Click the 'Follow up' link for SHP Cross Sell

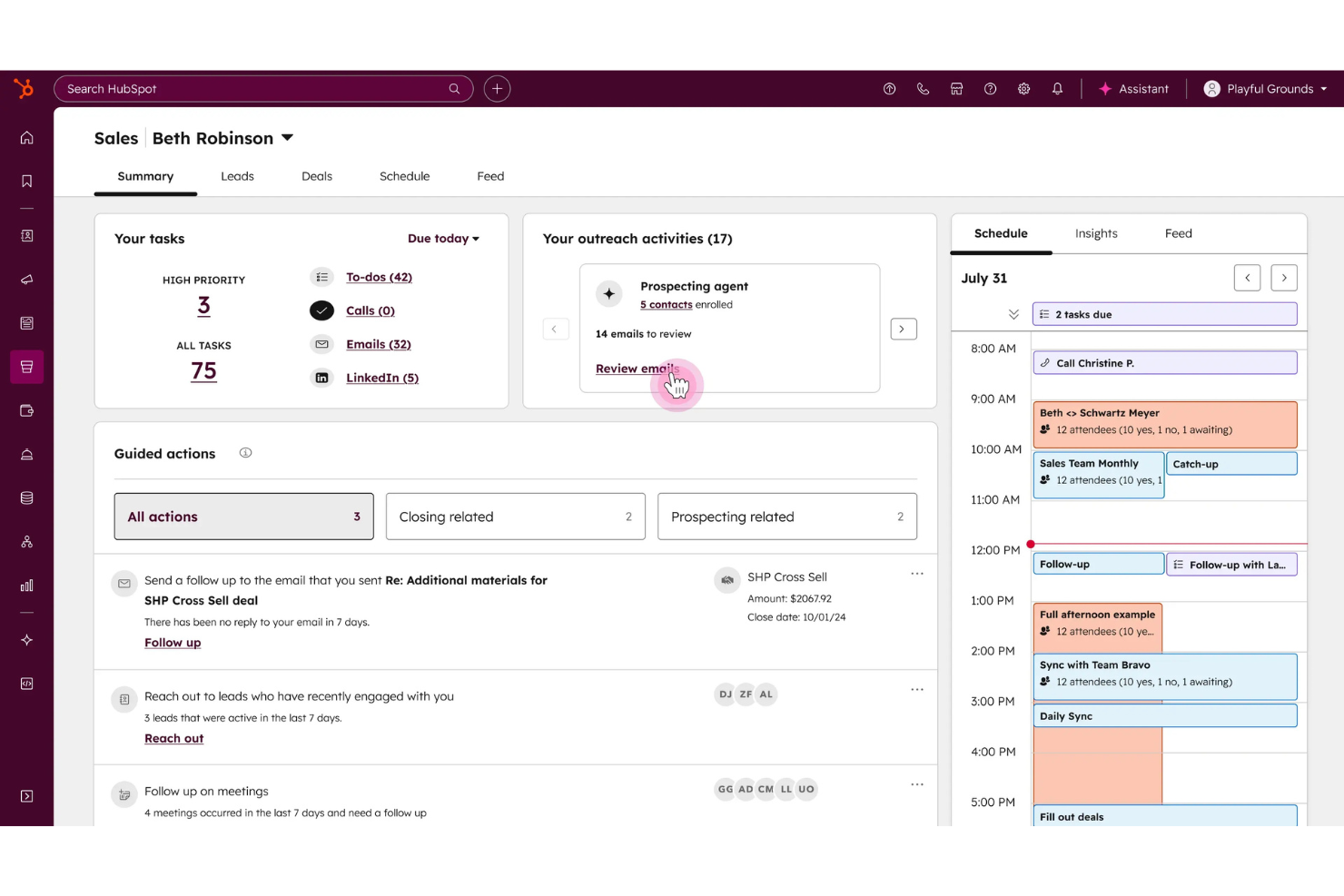173,642
